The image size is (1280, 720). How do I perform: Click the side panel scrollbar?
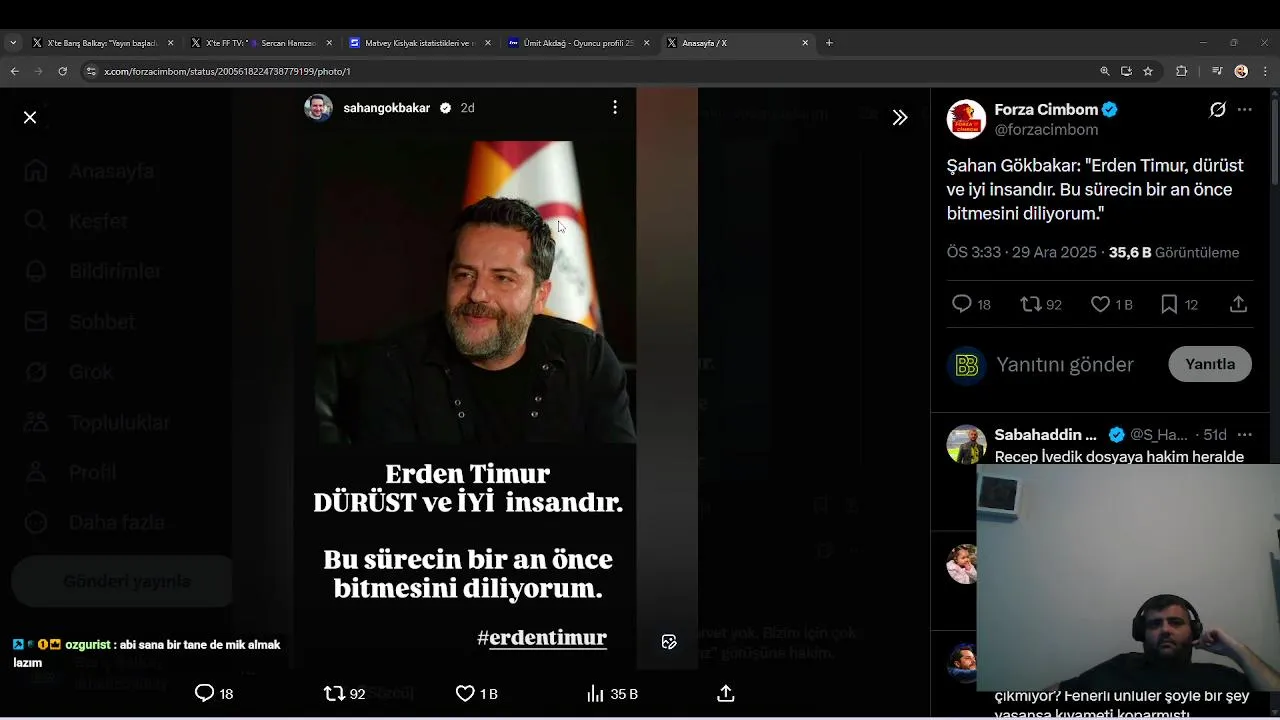(1274, 140)
